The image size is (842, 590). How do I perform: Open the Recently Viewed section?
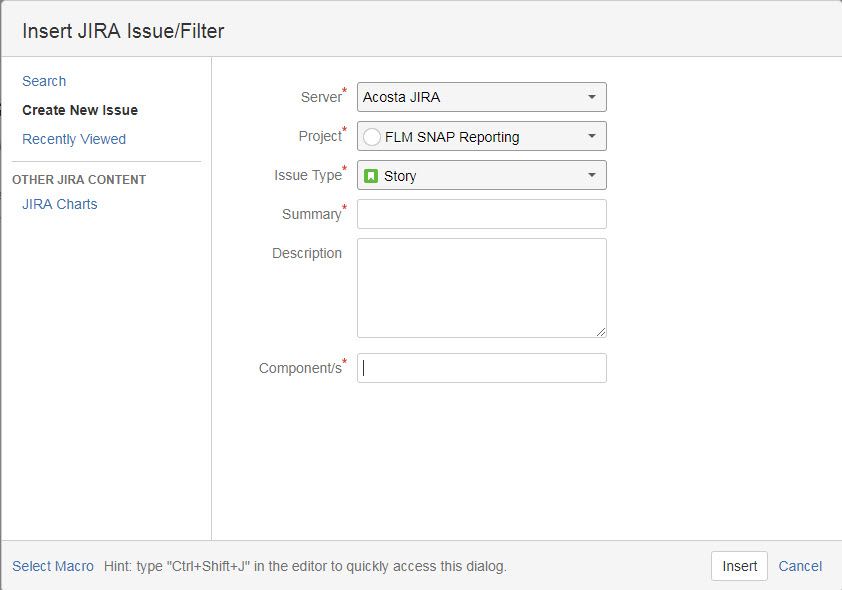(74, 139)
